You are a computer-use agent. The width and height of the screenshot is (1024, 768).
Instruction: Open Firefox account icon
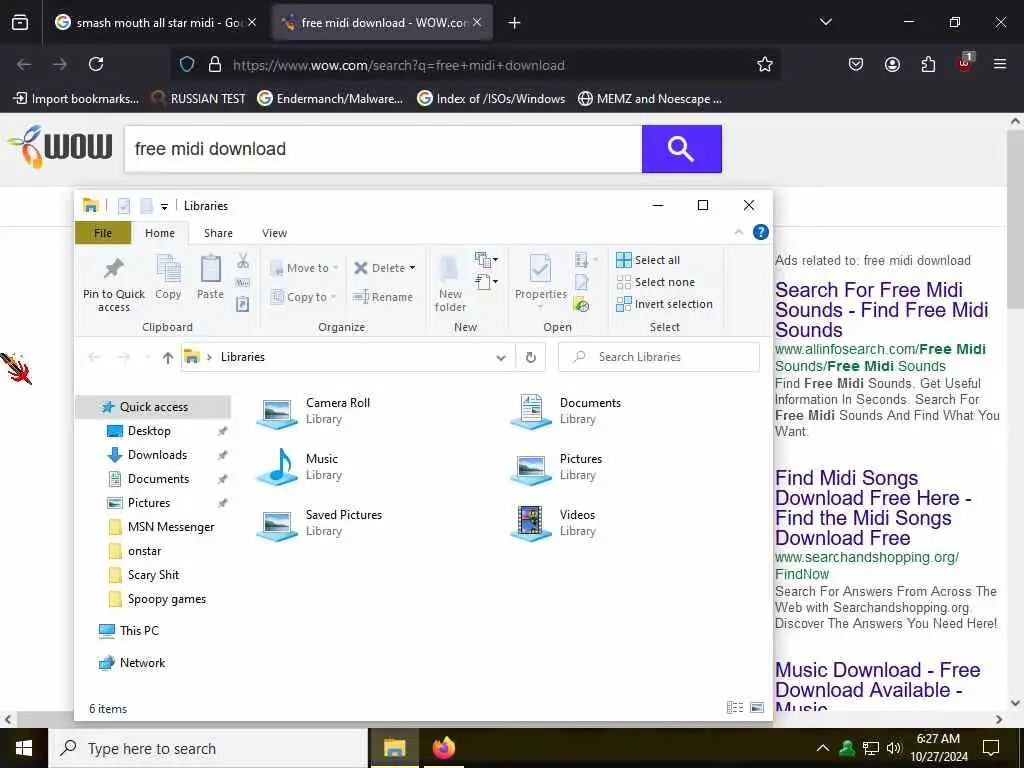pos(892,64)
